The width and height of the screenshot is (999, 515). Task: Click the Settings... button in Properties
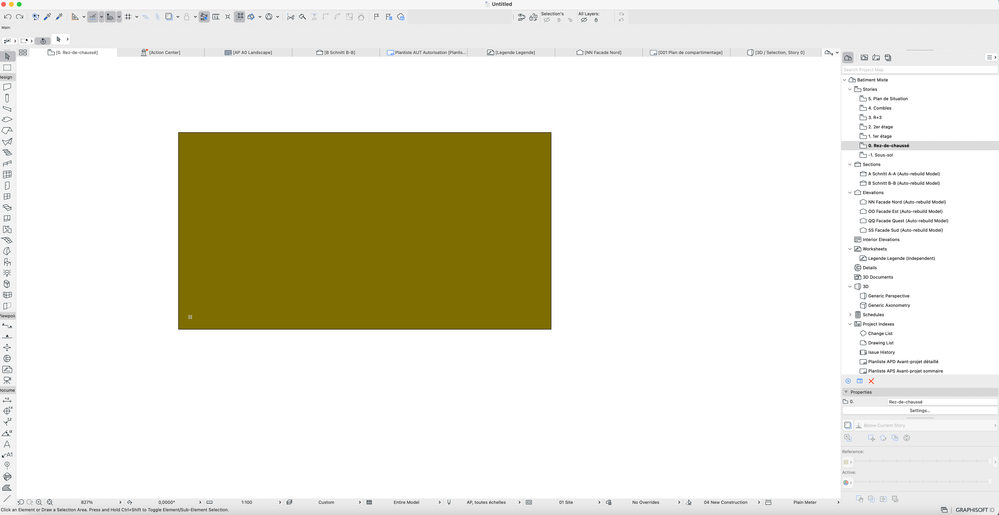[x=919, y=410]
